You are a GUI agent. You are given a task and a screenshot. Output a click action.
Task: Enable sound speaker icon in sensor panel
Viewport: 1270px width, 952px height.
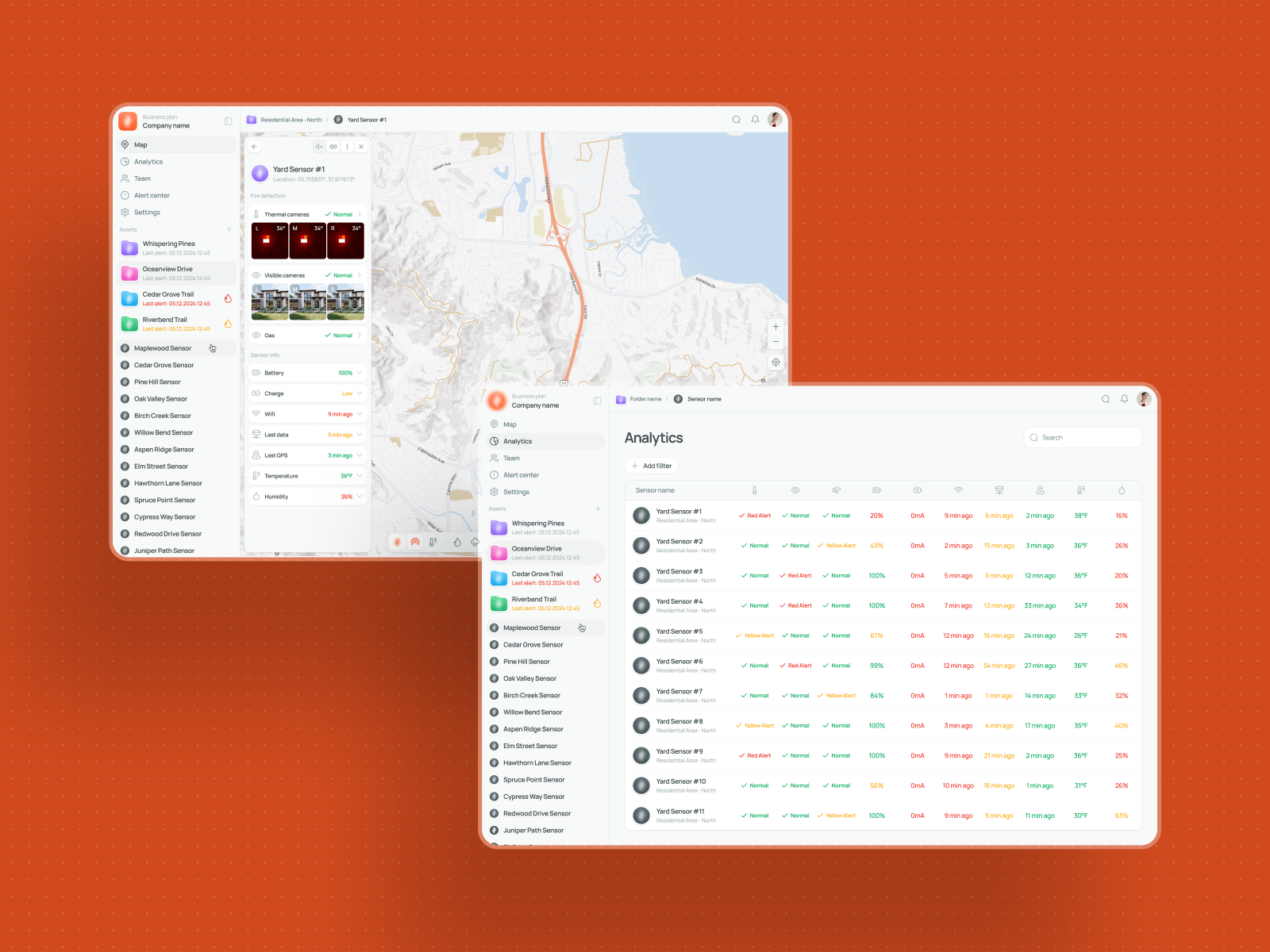(333, 147)
